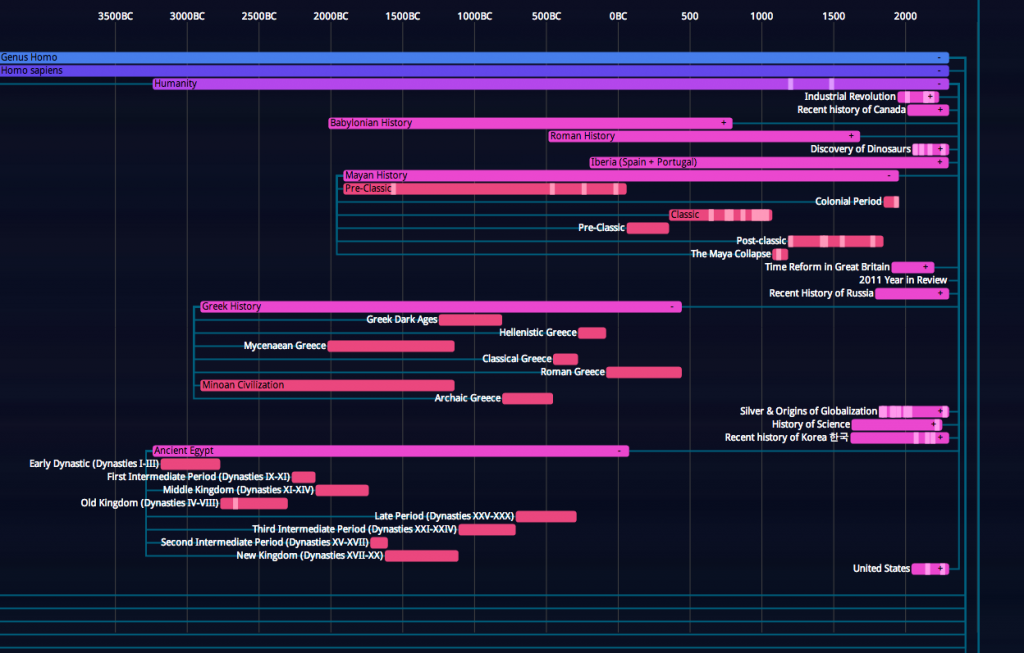
Task: Expand the Roman History timeline
Action: coord(851,136)
